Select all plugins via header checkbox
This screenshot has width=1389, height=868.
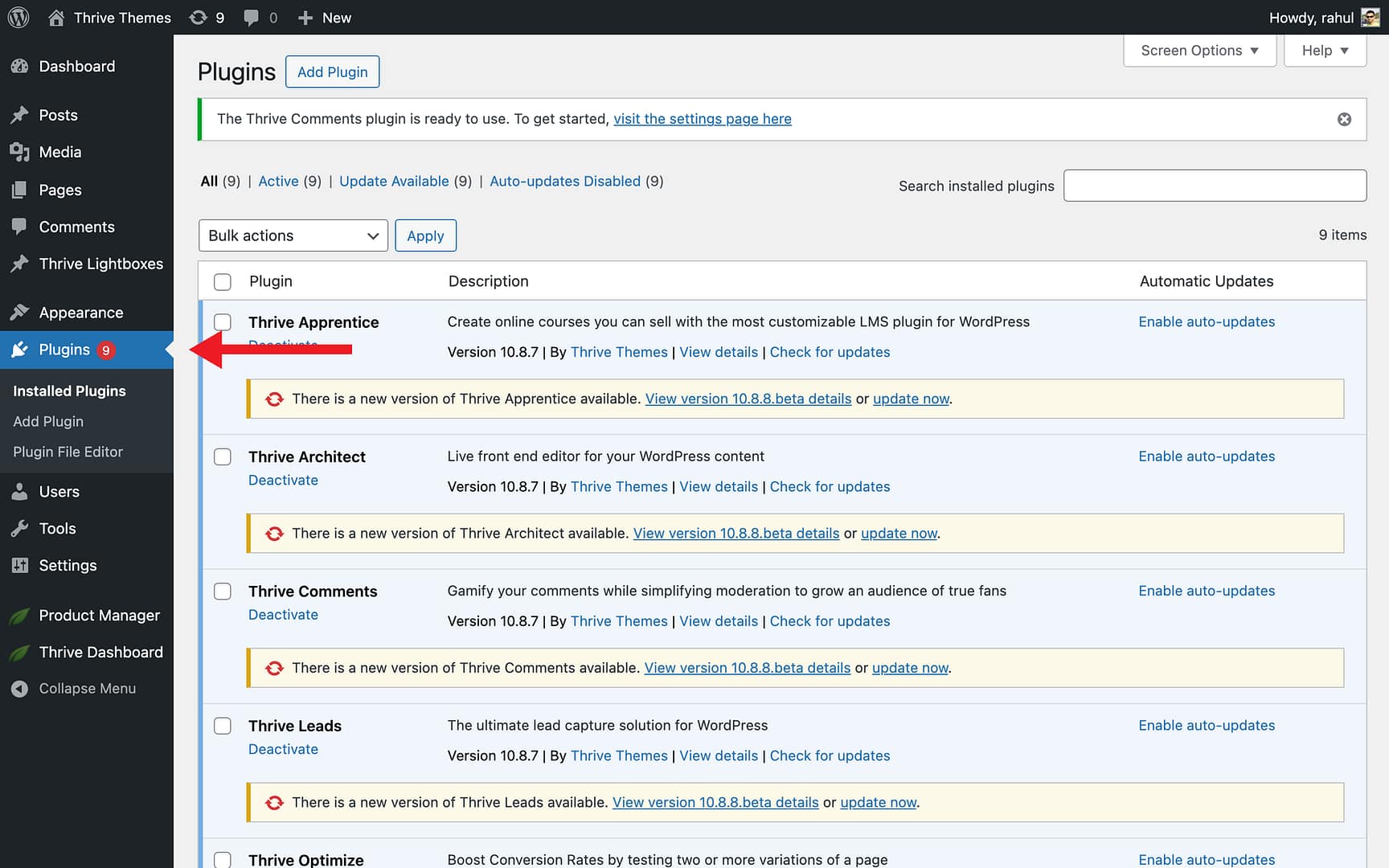[x=223, y=281]
